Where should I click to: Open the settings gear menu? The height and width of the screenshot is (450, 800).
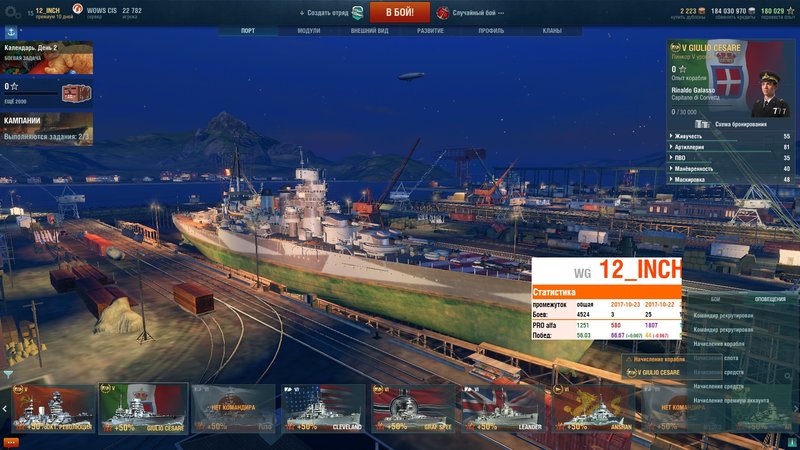[12, 13]
